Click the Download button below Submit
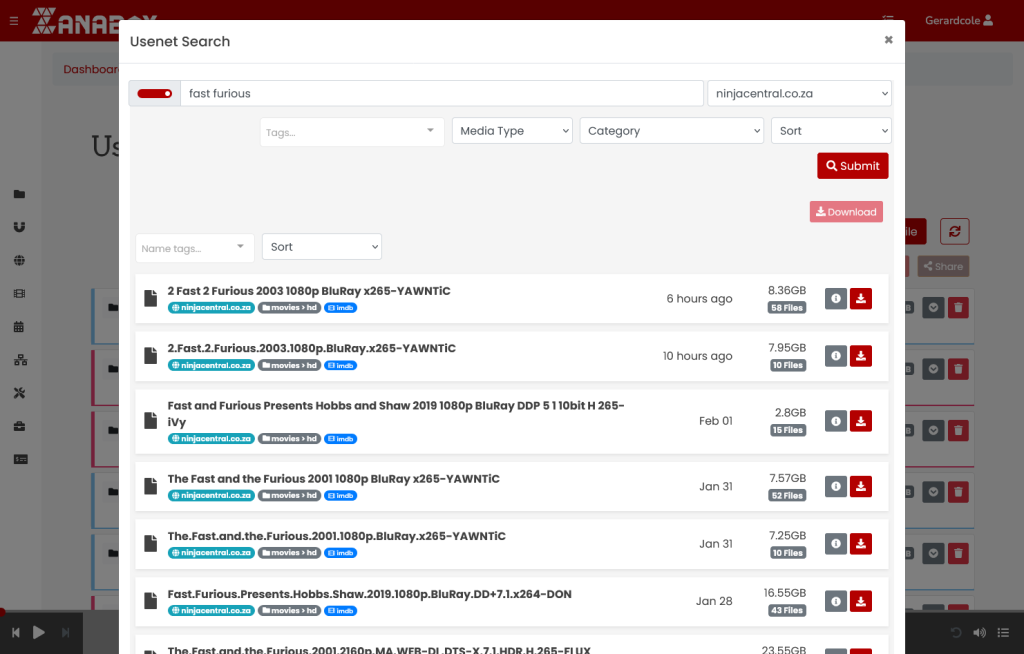The height and width of the screenshot is (654, 1024). point(846,212)
